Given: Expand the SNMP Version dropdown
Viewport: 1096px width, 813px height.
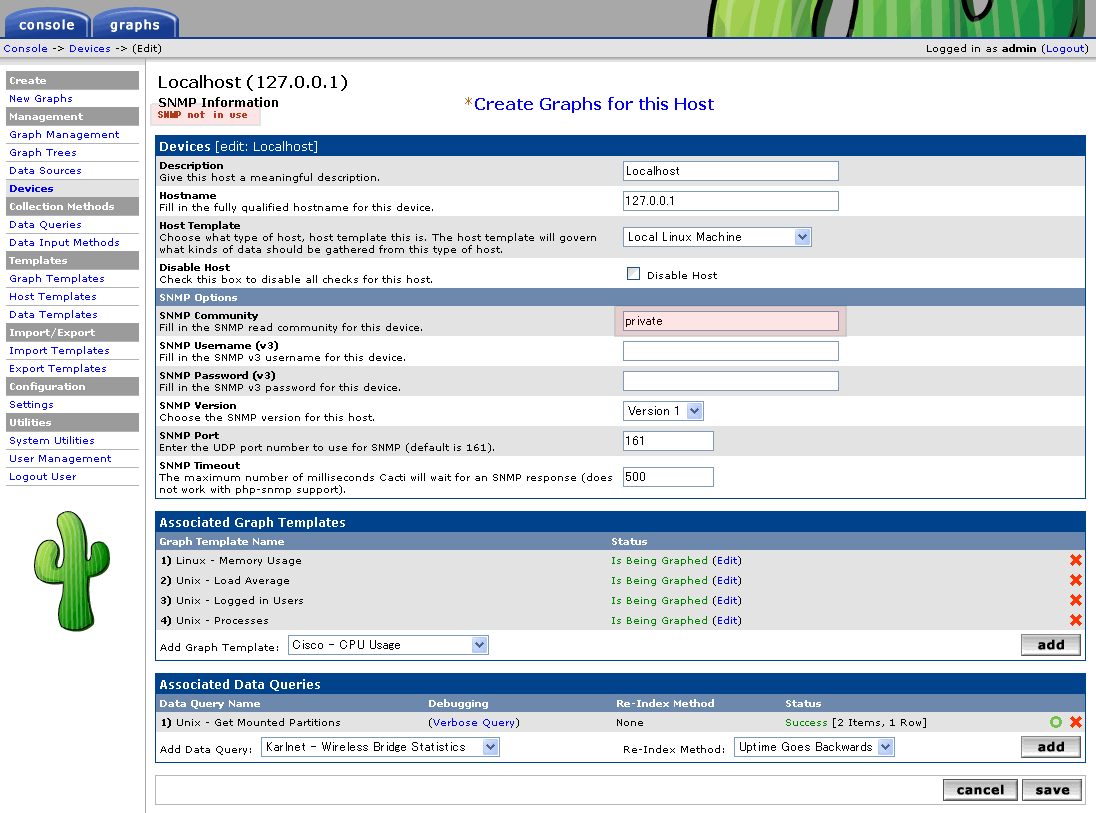Looking at the screenshot, I should click(x=663, y=411).
